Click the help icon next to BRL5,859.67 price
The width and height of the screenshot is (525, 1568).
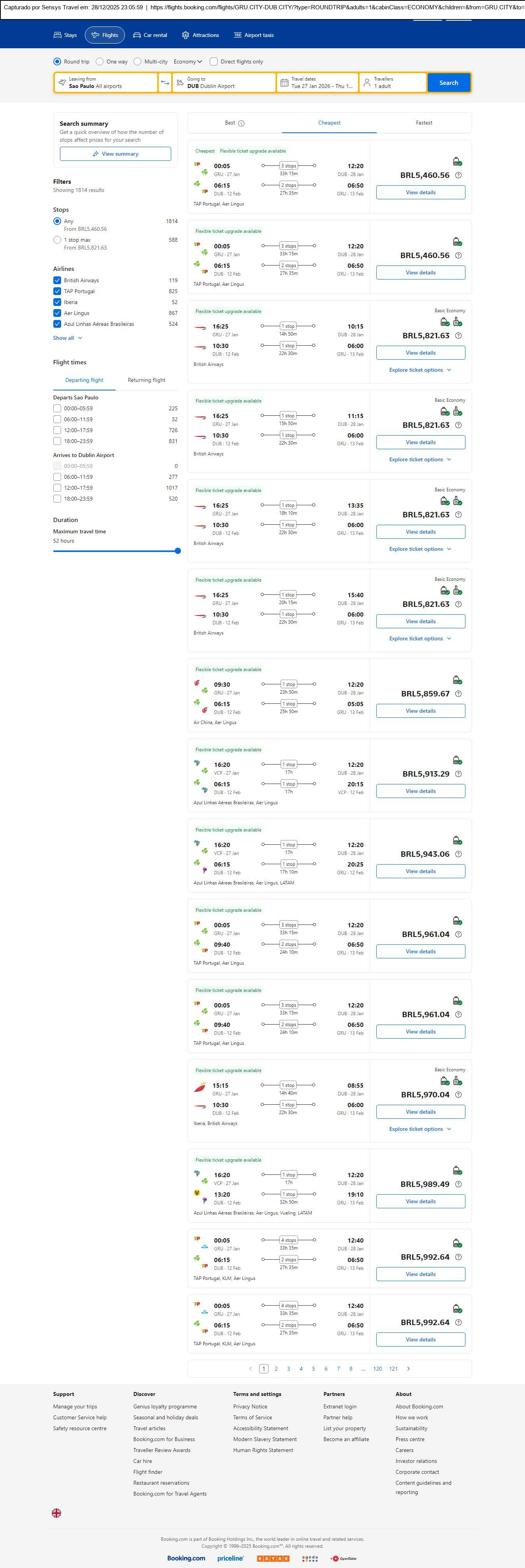[458, 694]
